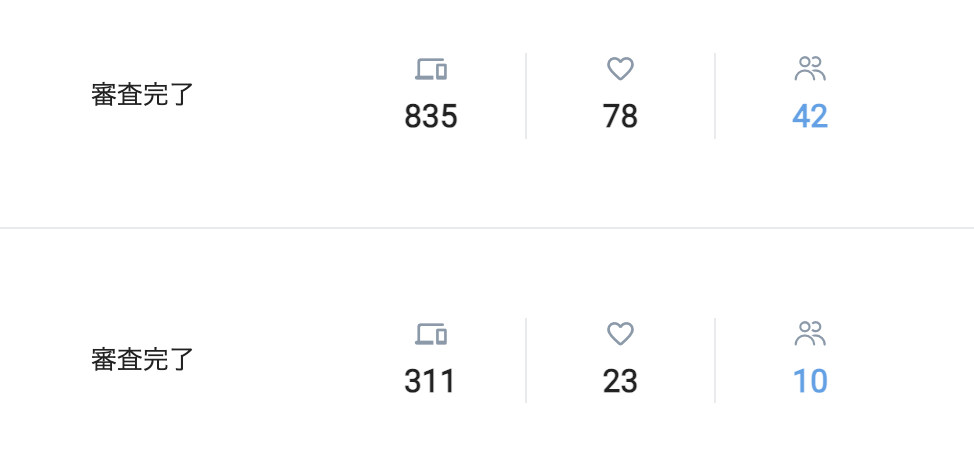Click the divider between 78 and 42
This screenshot has width=974, height=472.
tap(715, 96)
